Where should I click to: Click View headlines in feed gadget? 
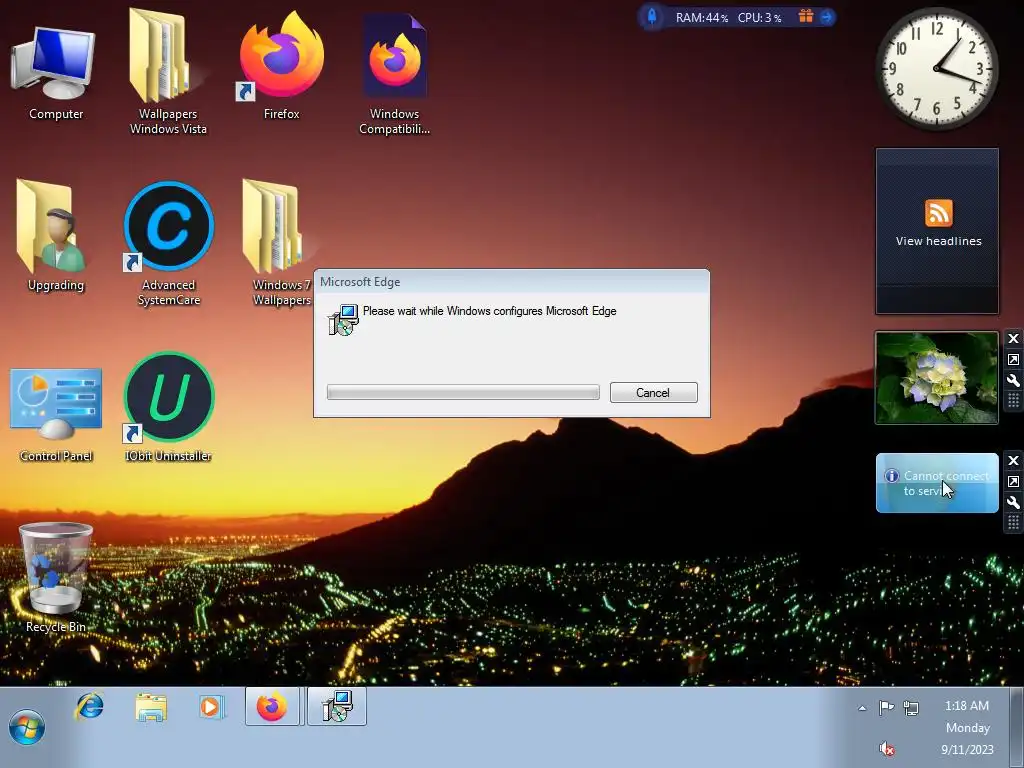938,241
